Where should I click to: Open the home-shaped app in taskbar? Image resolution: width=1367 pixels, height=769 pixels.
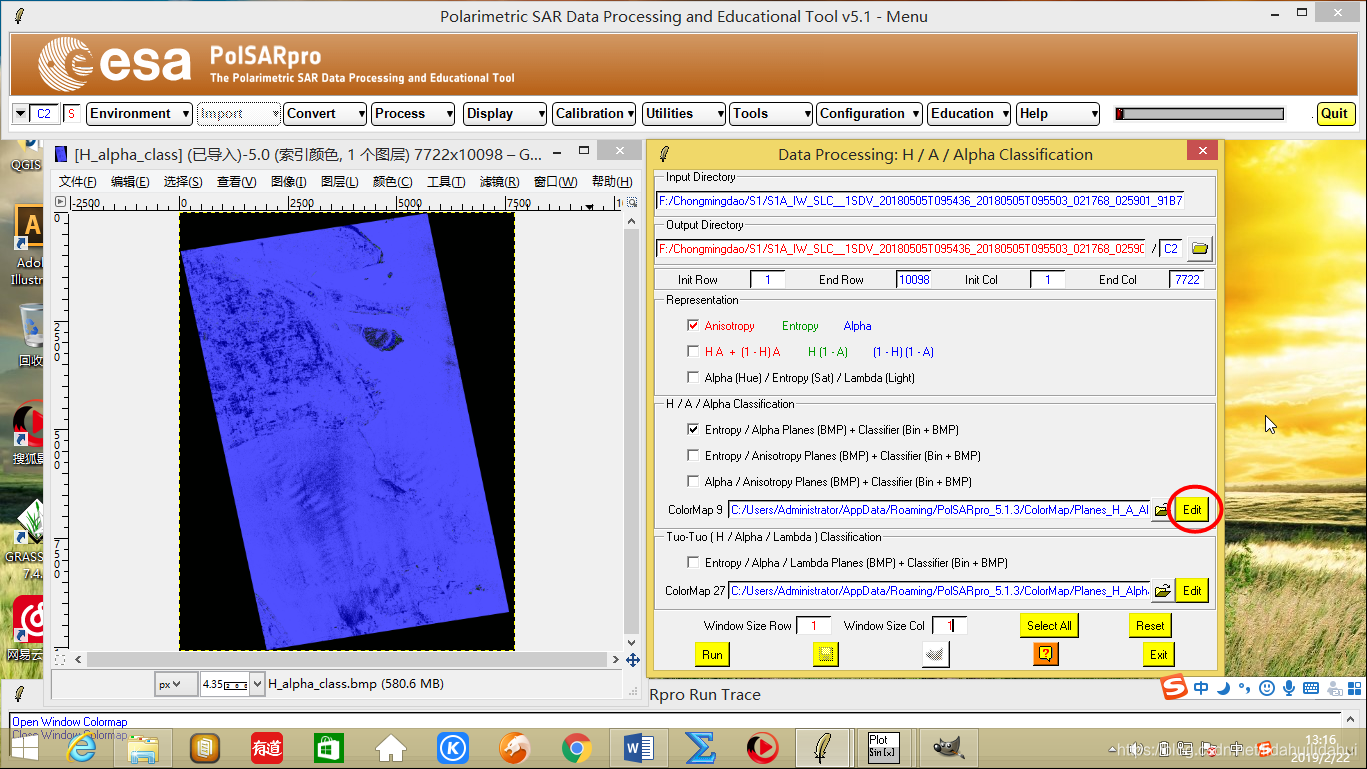click(x=390, y=747)
